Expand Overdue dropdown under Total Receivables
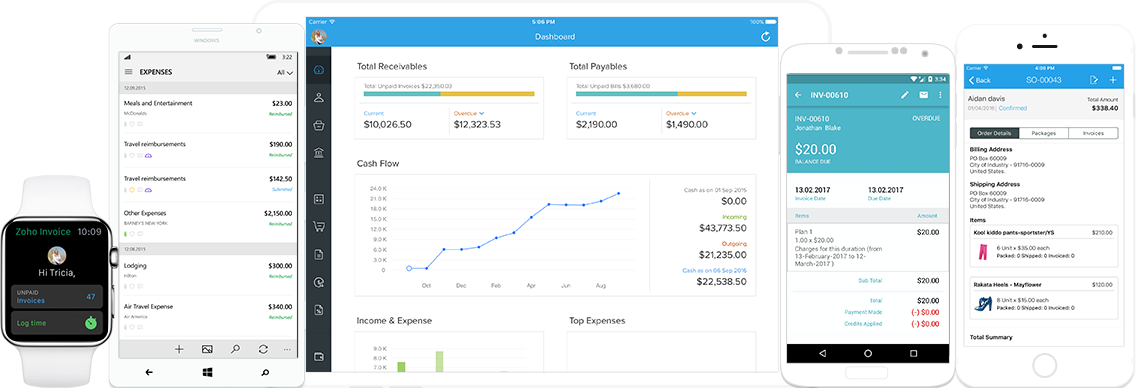This screenshot has width=1137, height=388. [x=469, y=113]
